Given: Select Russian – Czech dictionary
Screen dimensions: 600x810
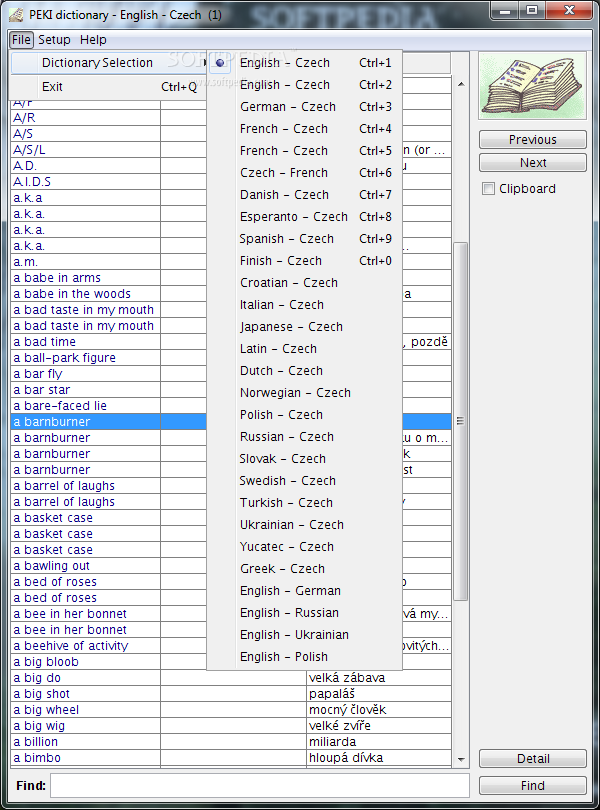Looking at the screenshot, I should pos(304,437).
